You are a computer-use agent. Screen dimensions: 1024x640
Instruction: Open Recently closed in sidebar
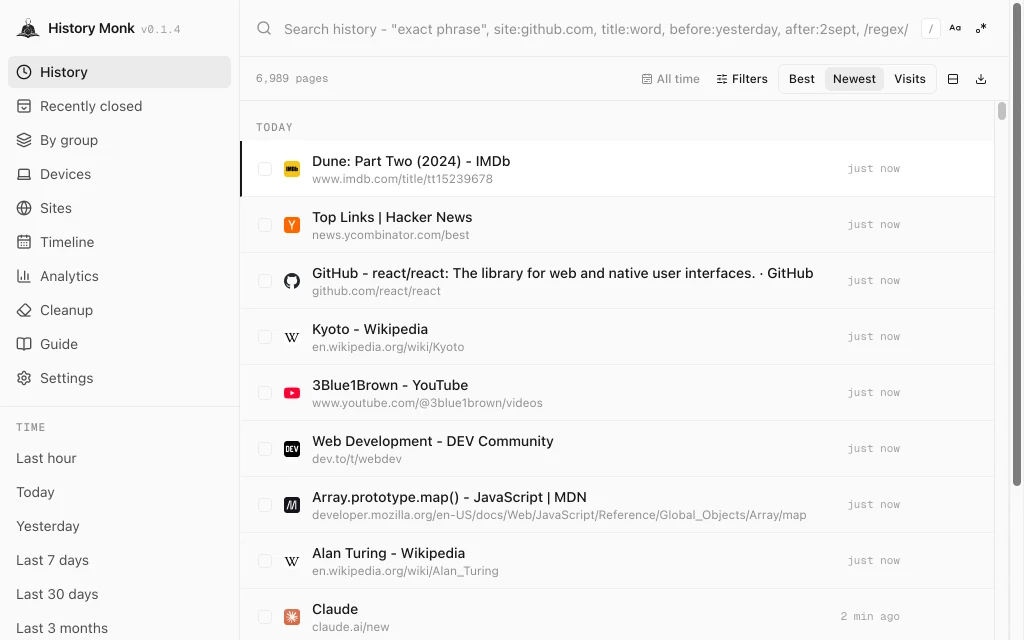coord(120,106)
